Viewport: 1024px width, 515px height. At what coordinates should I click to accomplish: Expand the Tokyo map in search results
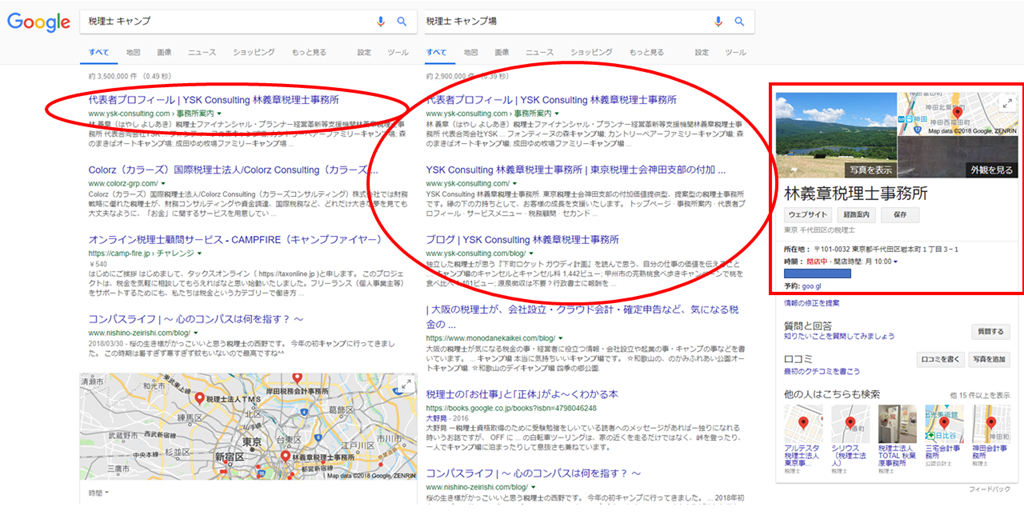[x=406, y=384]
